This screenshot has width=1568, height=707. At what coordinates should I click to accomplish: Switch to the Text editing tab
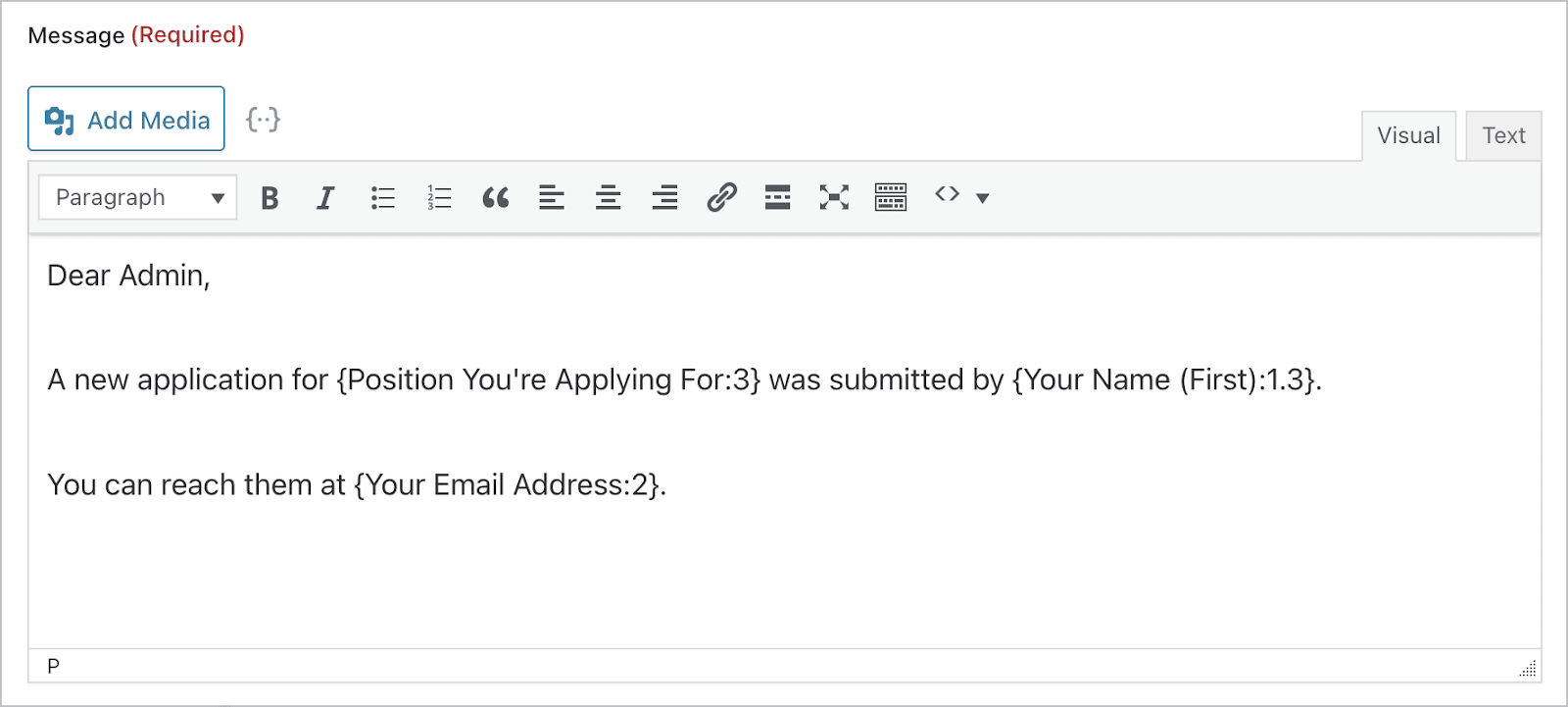(1503, 134)
